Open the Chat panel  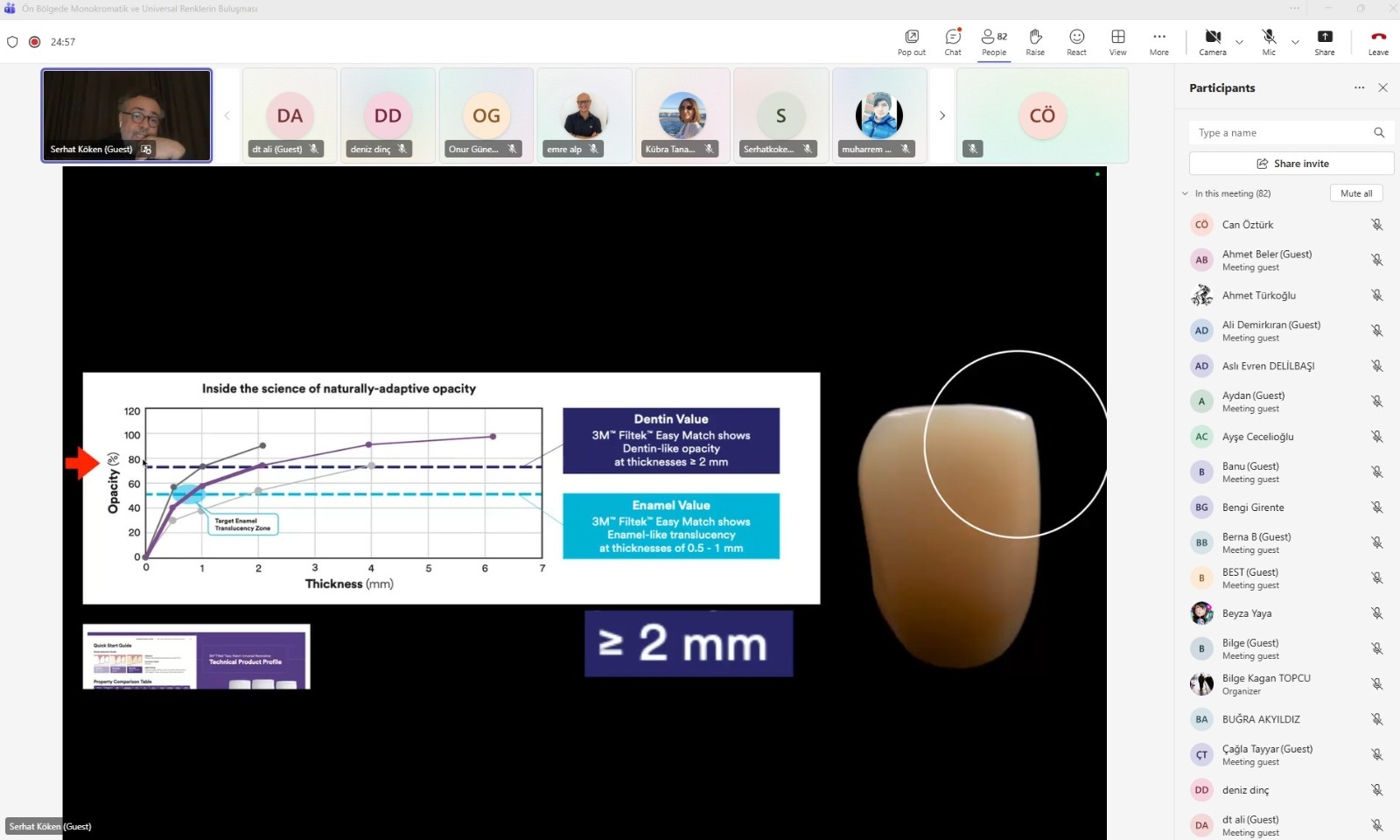953,41
